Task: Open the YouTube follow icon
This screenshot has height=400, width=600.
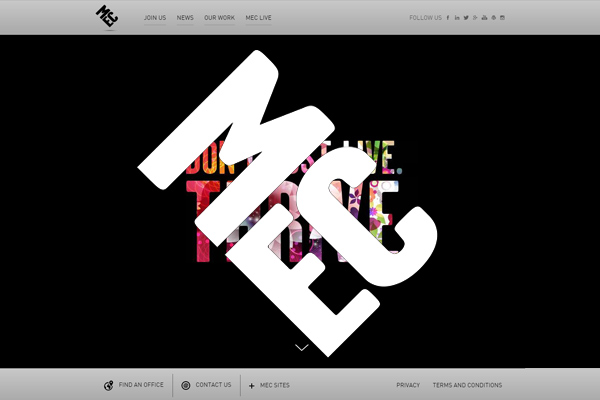Action: (484, 18)
